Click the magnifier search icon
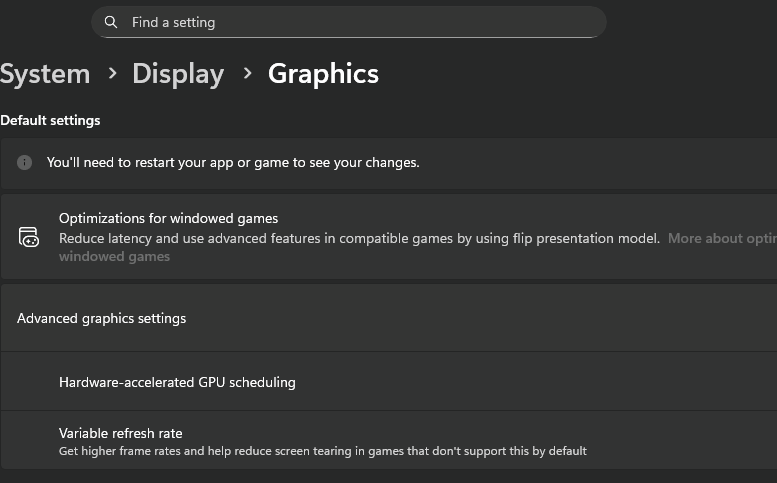The width and height of the screenshot is (777, 483). coord(111,22)
